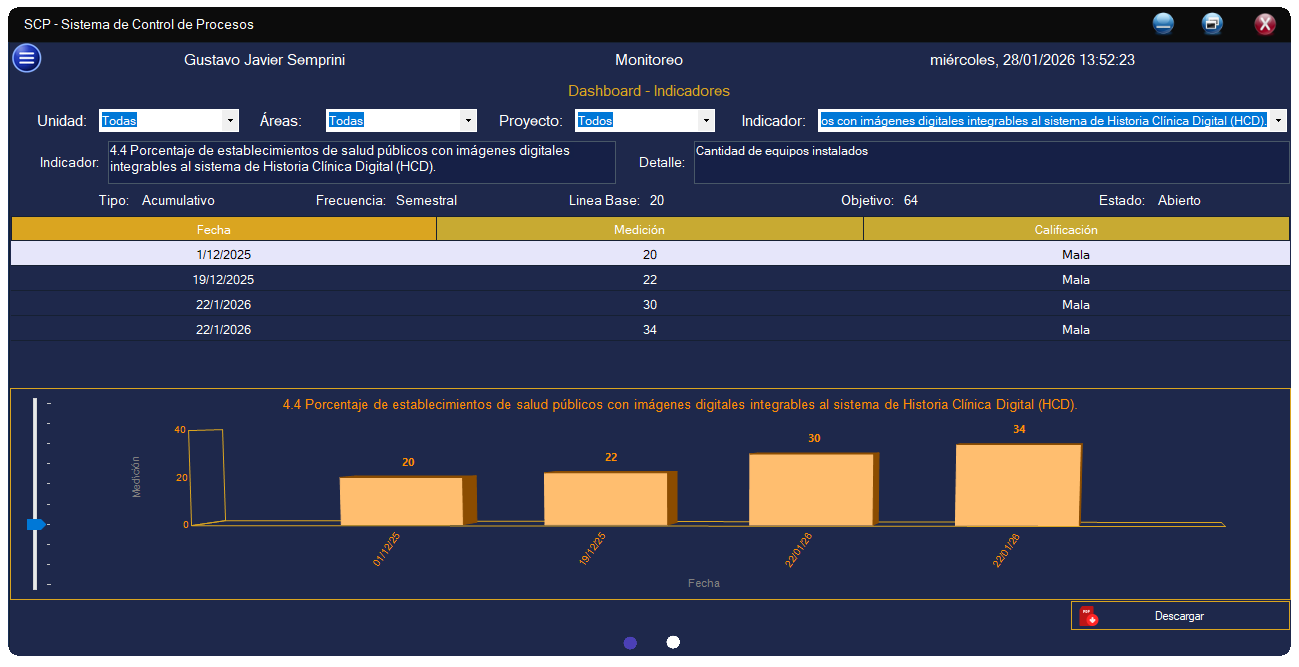Select the table row with measurement 34

point(649,330)
